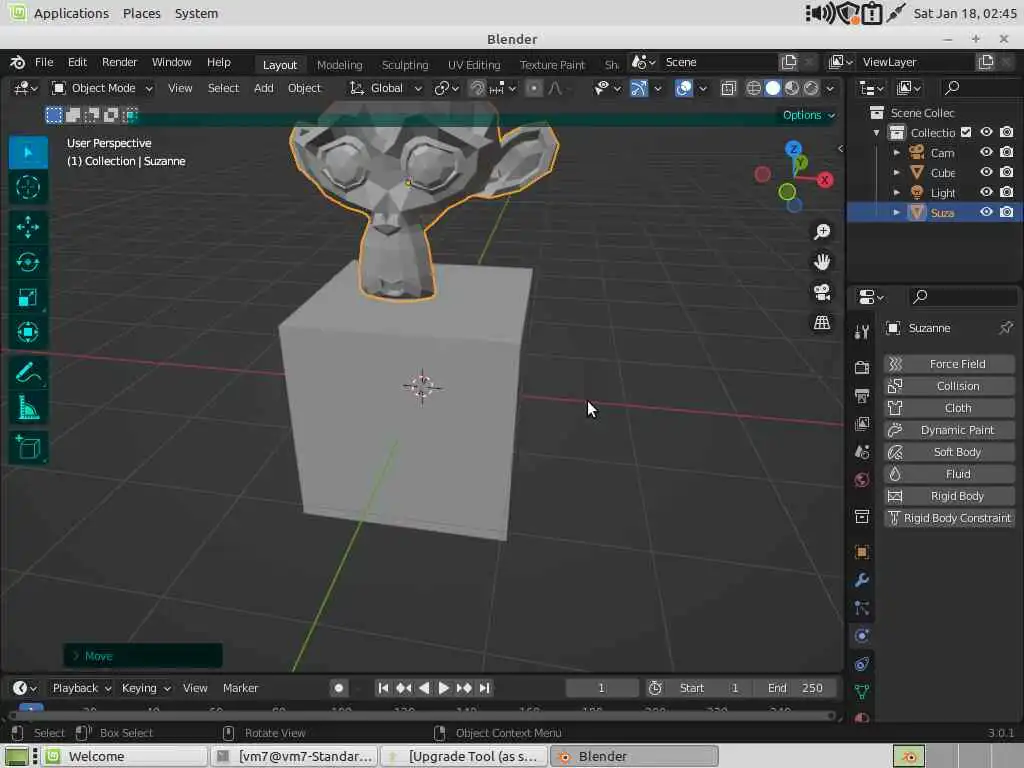Select the Cursor tool in toolbar
Image resolution: width=1024 pixels, height=768 pixels.
27,187
